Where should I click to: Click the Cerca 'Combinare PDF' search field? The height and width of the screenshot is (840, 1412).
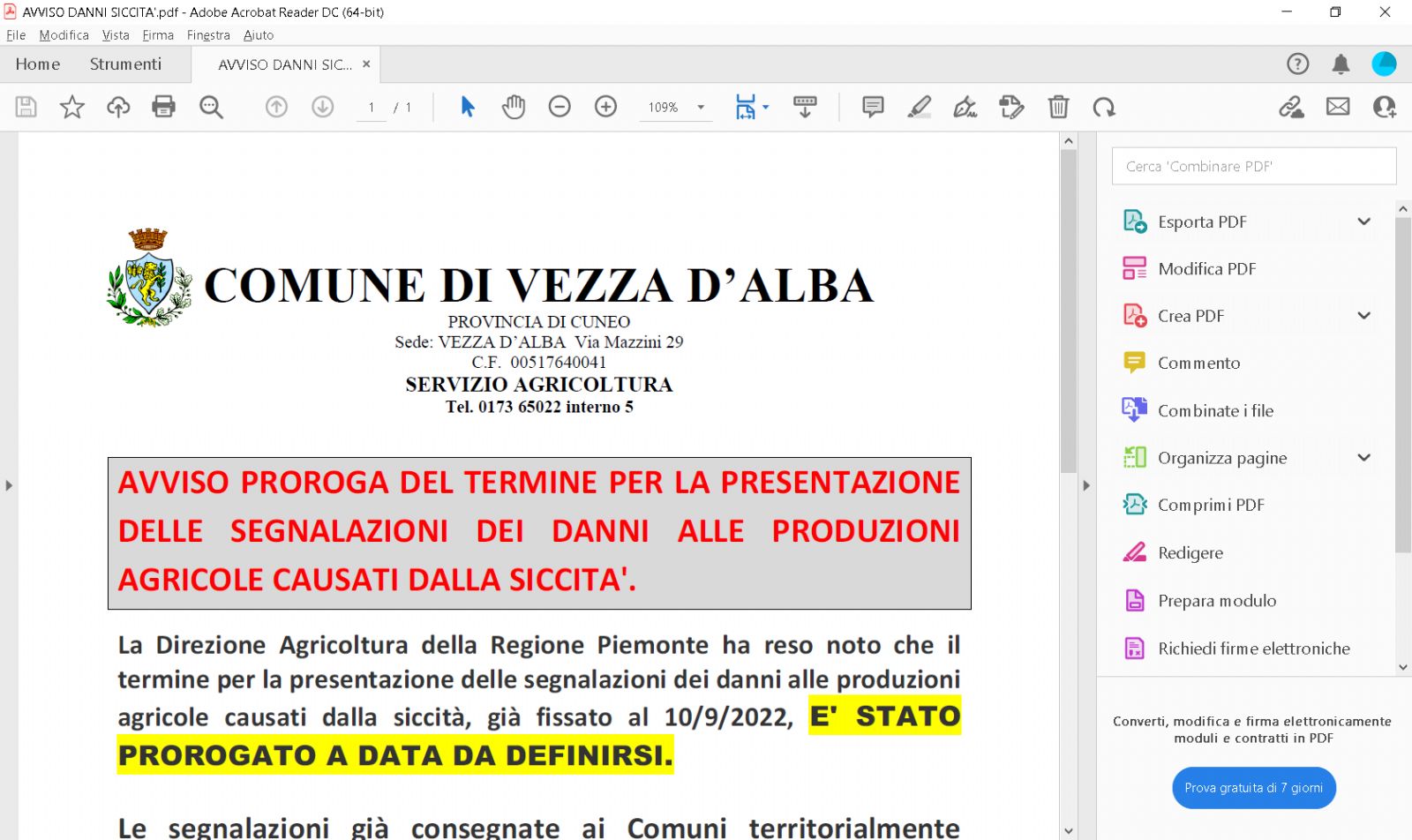click(x=1253, y=166)
